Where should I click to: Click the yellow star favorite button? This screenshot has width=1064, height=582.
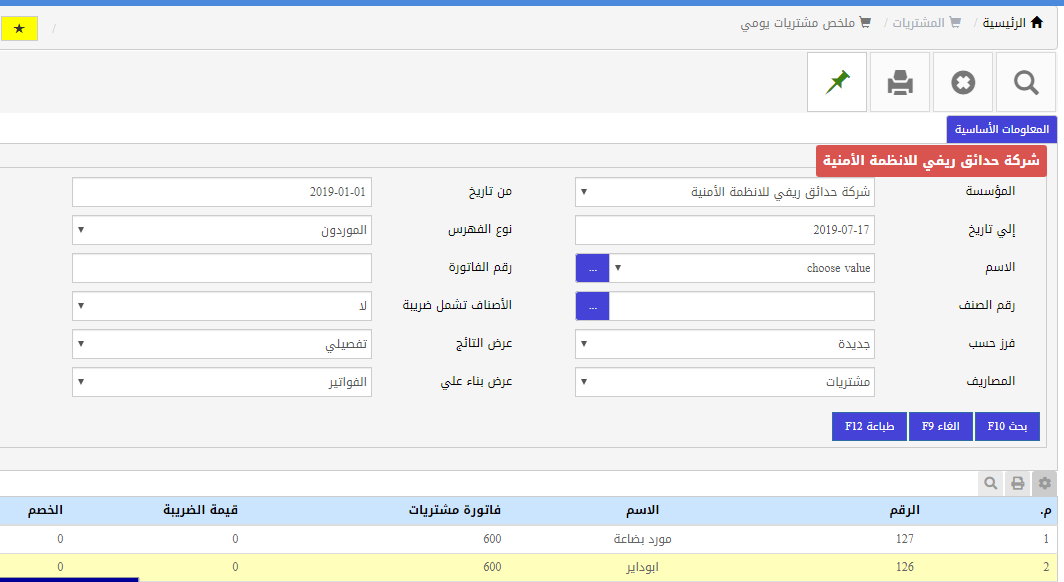19,28
